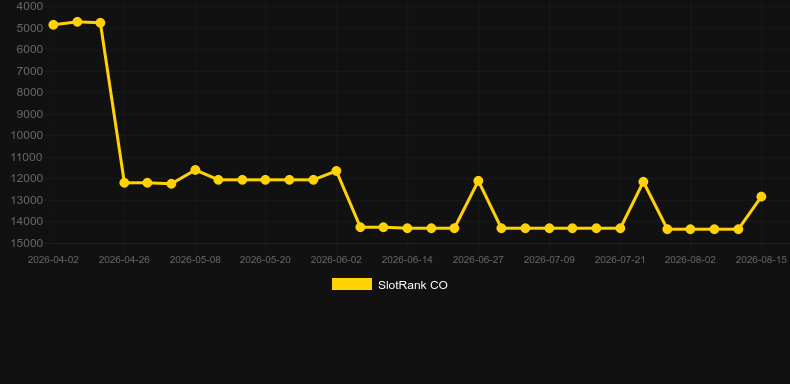Click y-axis label 15000
The width and height of the screenshot is (790, 384).
pos(27,243)
